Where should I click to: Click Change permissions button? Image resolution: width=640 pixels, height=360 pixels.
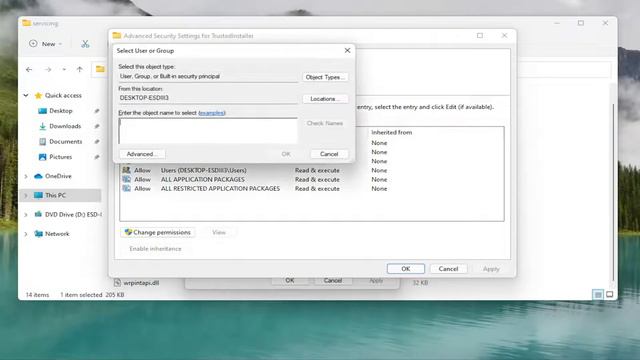(158, 232)
